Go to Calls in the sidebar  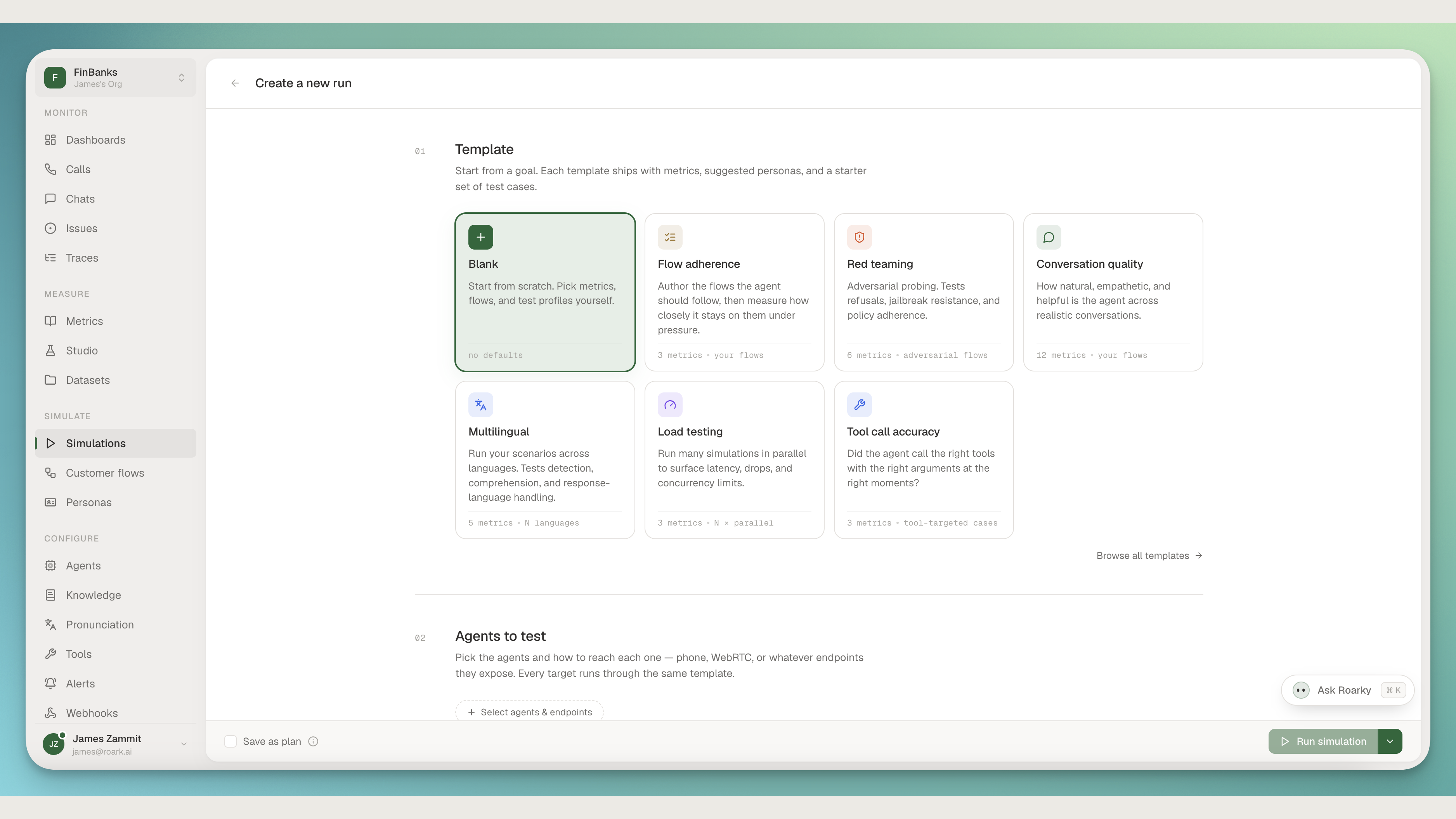pos(115,169)
